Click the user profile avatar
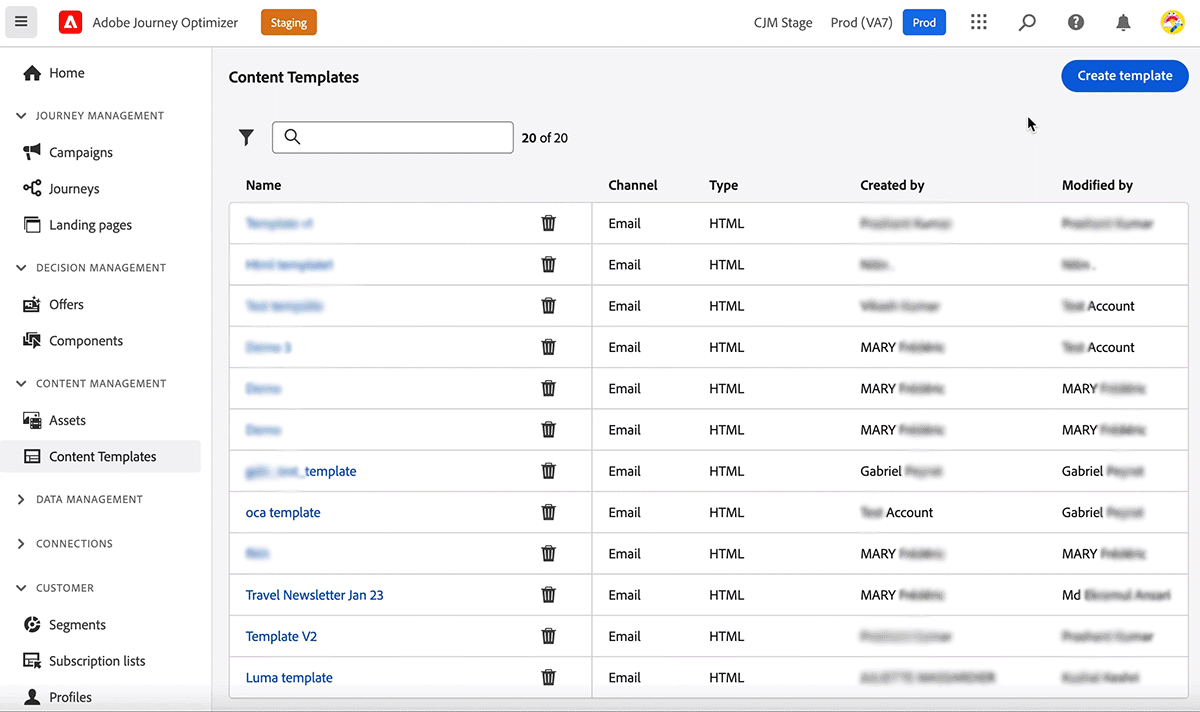This screenshot has width=1200, height=712. (1172, 22)
